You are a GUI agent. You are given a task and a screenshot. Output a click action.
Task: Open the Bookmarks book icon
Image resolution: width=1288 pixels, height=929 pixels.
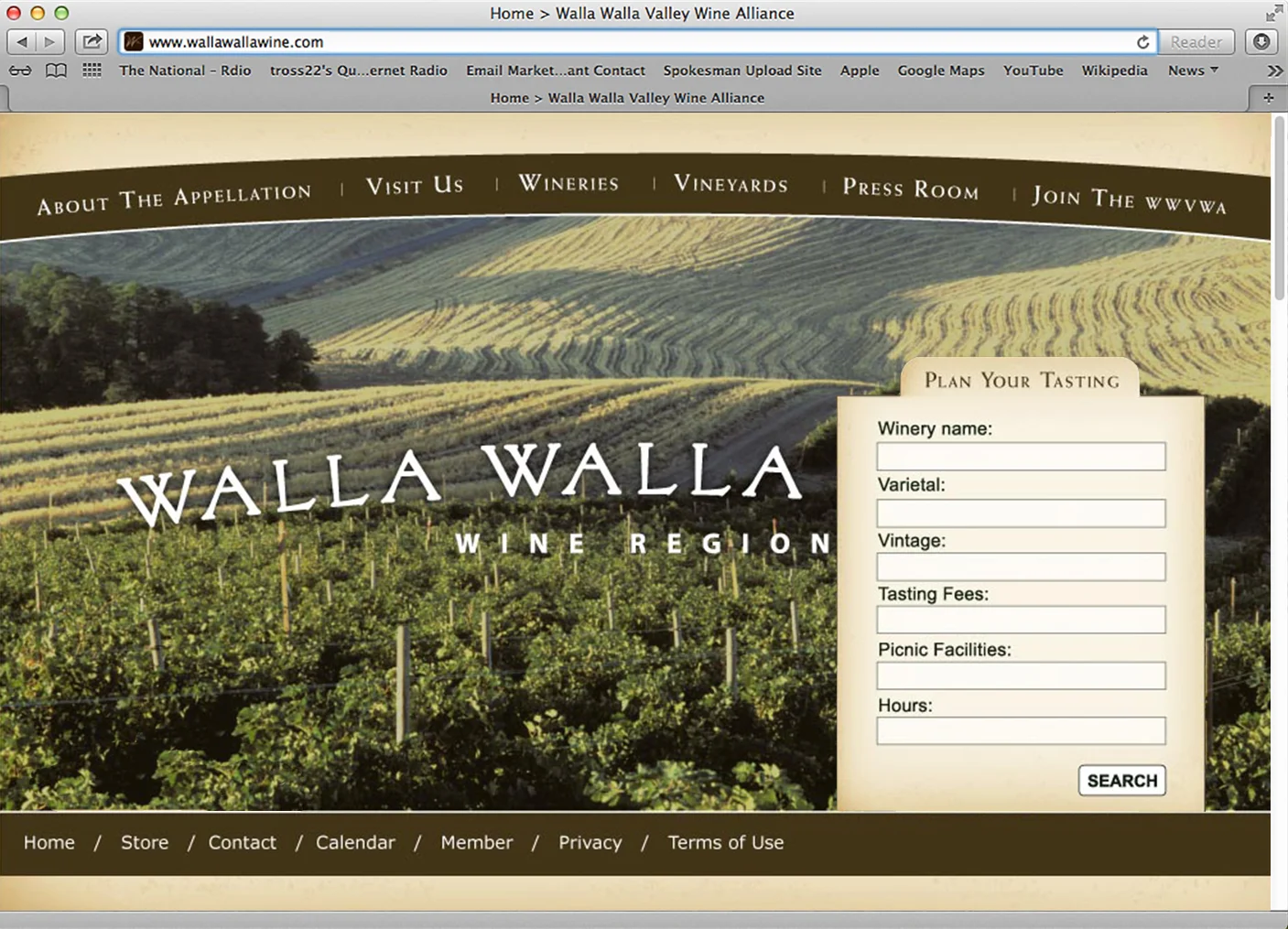56,70
